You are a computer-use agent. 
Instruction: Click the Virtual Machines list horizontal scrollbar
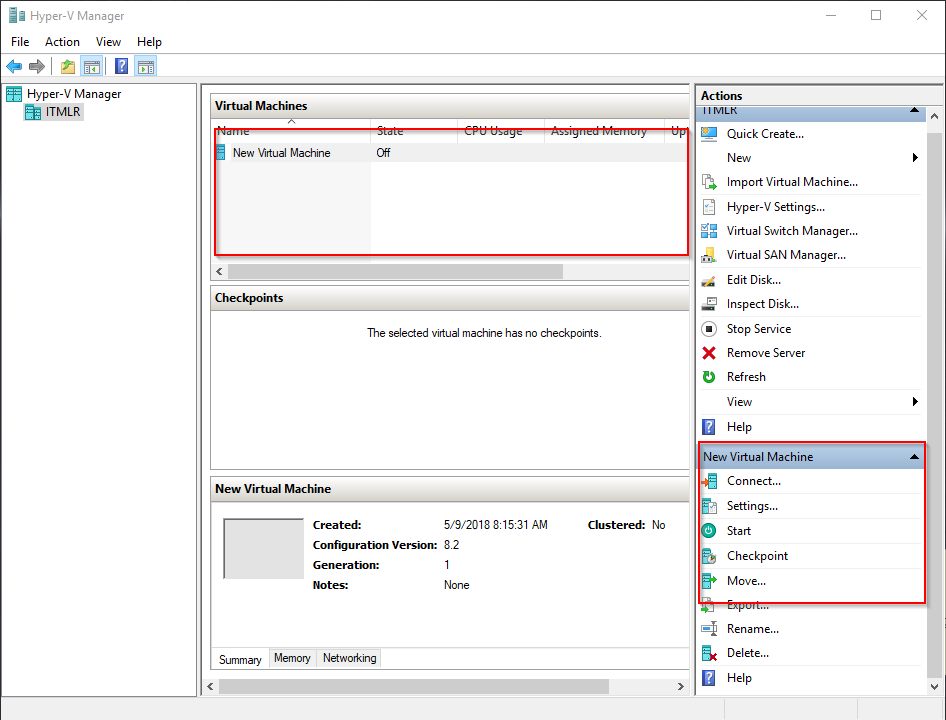coord(395,272)
